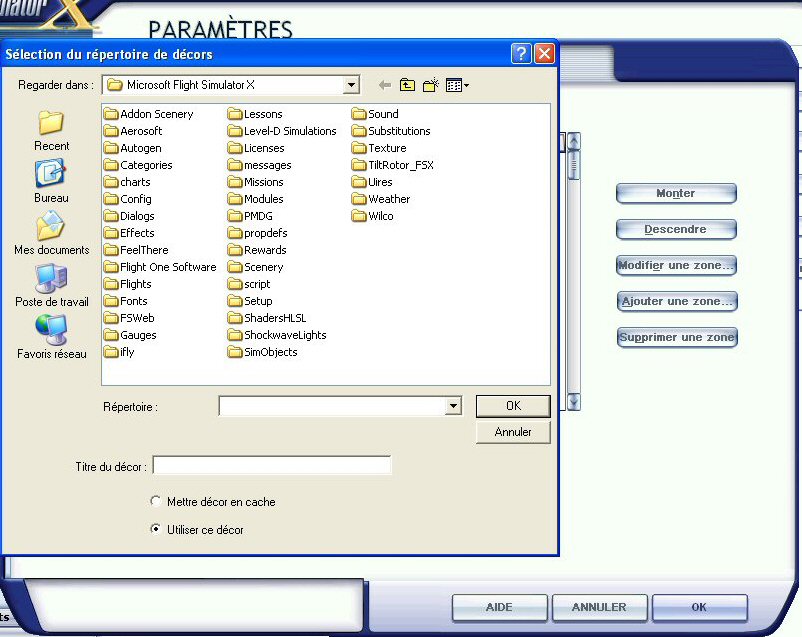
Task: Click the scenery list scrollbar thumb
Action: click(x=574, y=165)
